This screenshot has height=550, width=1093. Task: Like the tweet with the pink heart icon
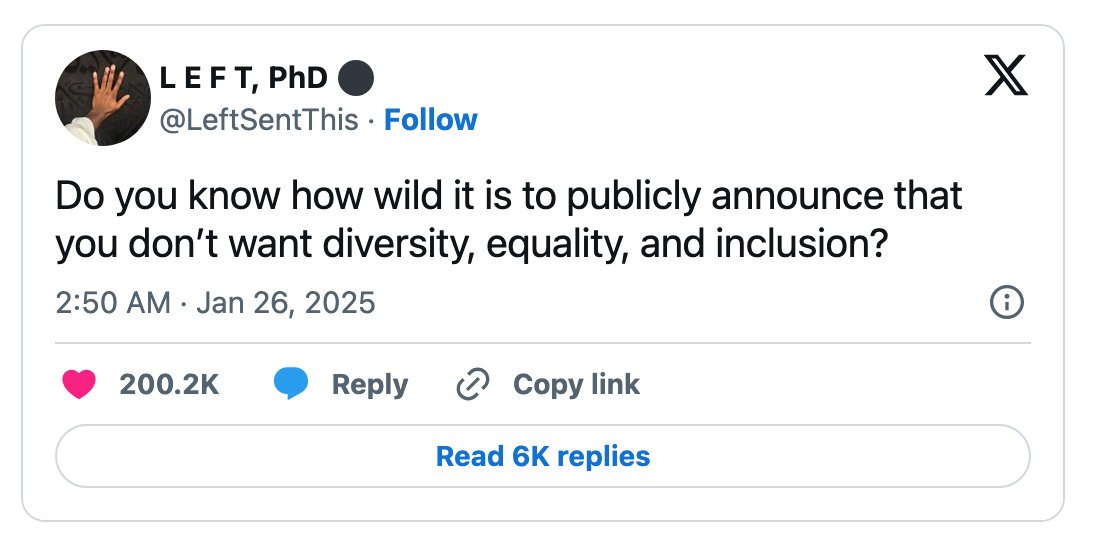point(79,385)
